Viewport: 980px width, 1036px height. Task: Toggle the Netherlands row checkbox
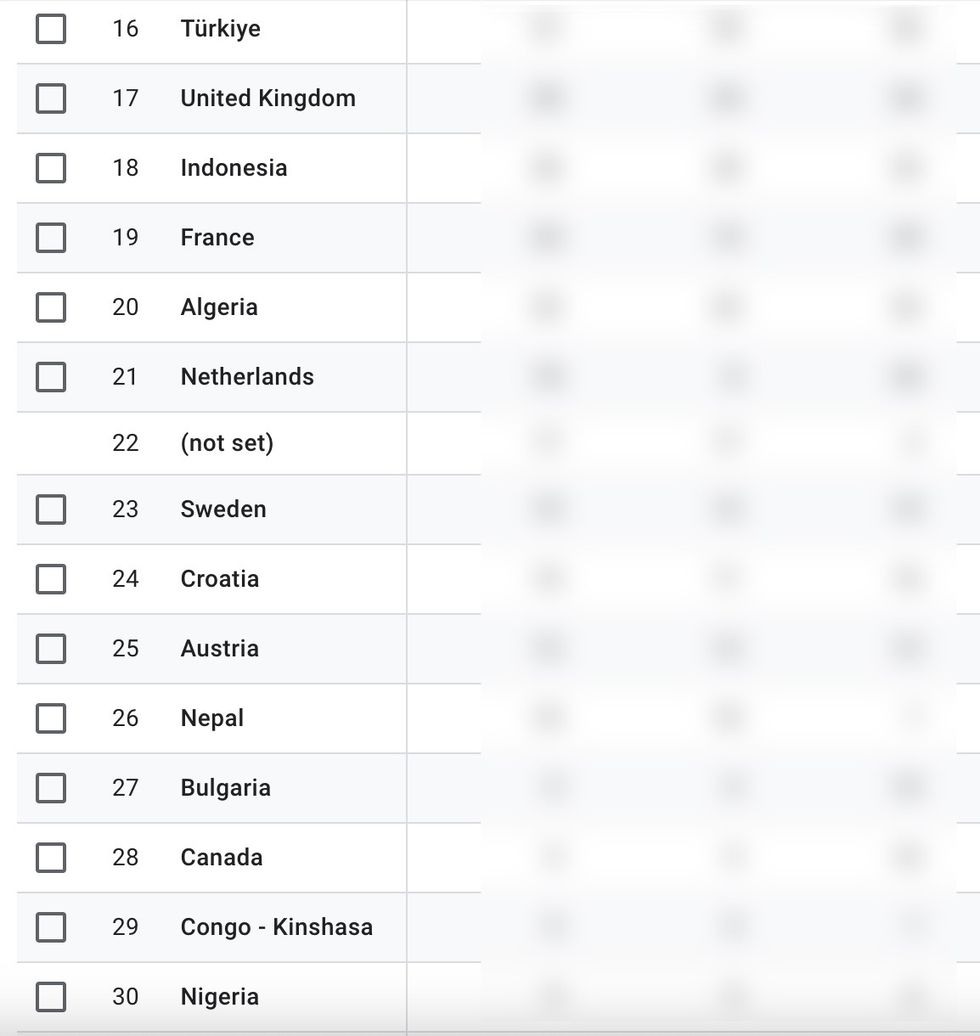51,377
